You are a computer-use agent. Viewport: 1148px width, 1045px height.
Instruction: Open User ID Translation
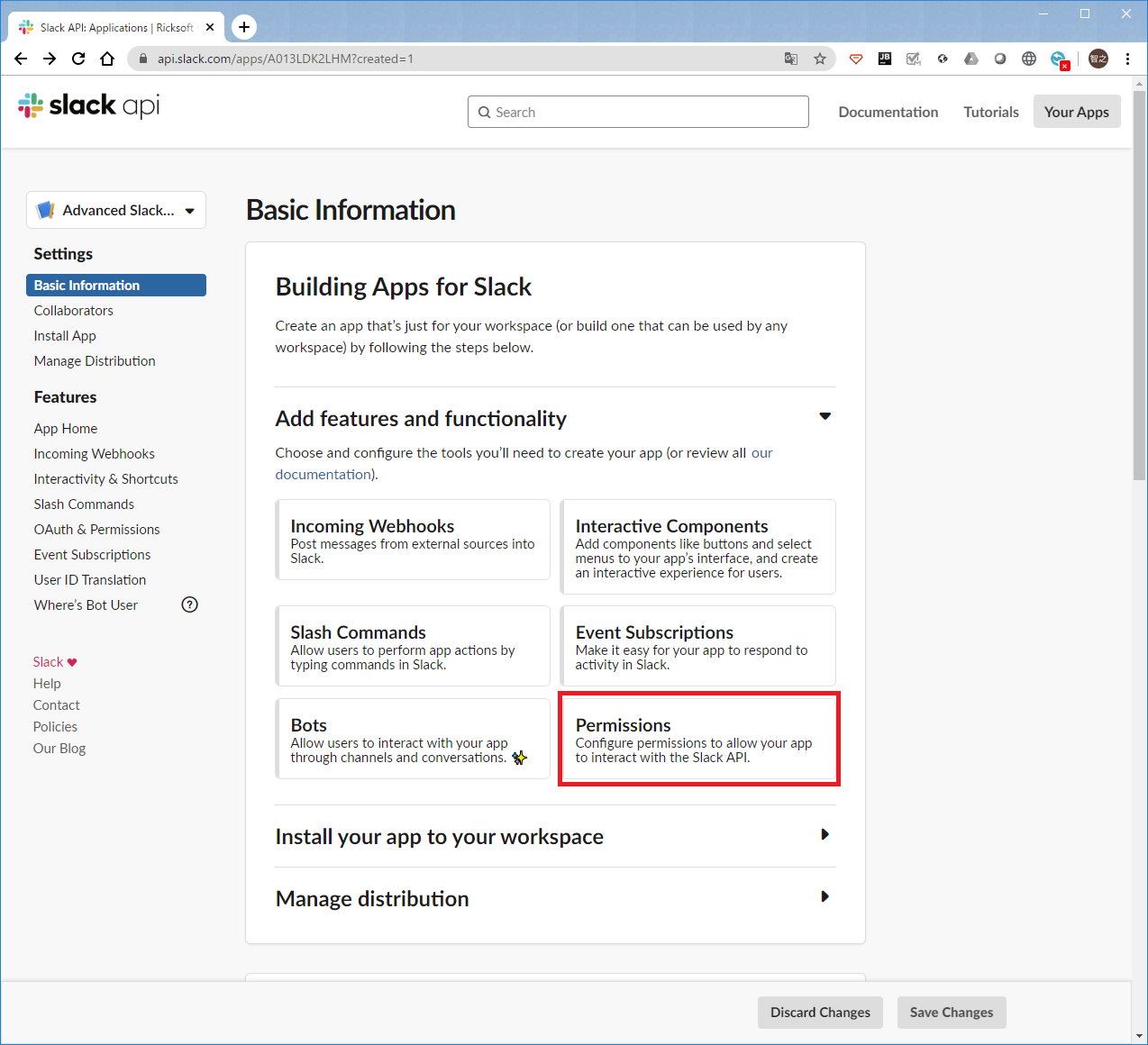click(x=90, y=580)
